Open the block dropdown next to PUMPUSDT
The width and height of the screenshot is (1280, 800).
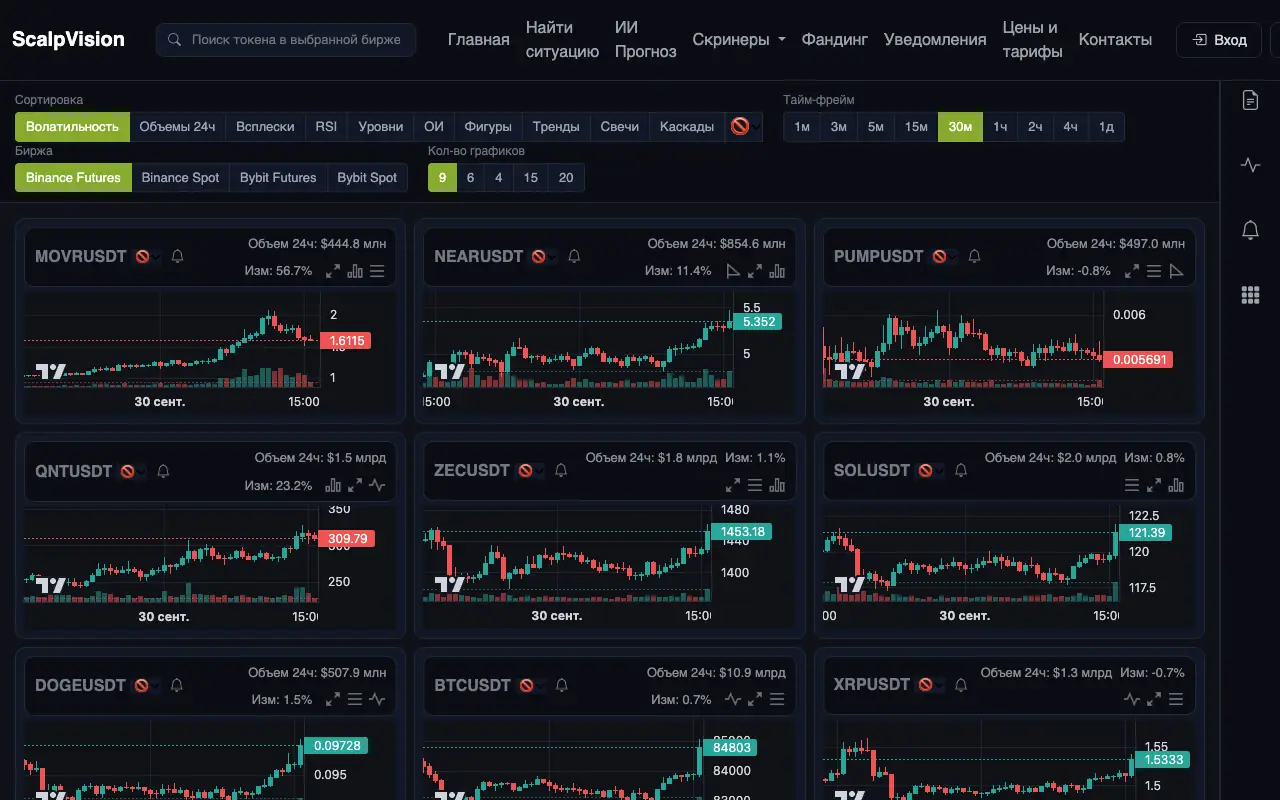pyautogui.click(x=944, y=256)
